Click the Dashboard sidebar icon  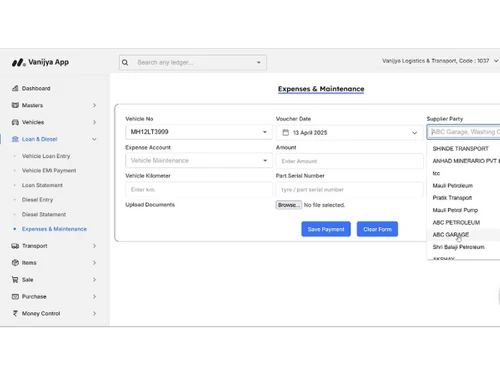[15, 88]
